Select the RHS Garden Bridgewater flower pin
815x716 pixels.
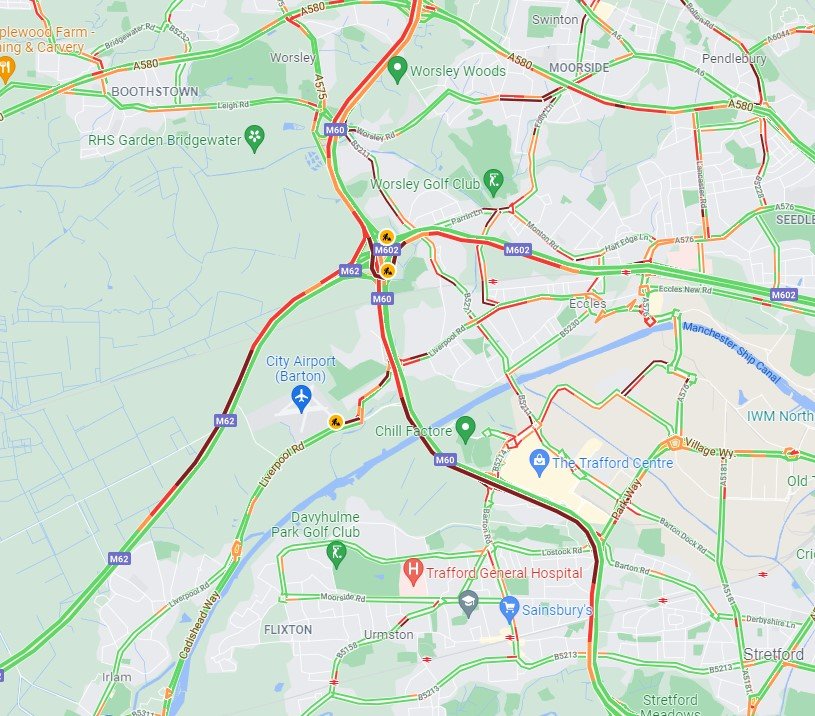[x=254, y=138]
